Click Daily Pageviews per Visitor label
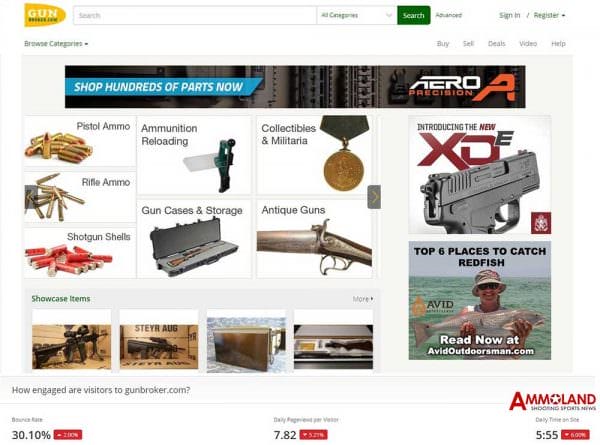Image resolution: width=600 pixels, height=445 pixels. click(x=306, y=420)
